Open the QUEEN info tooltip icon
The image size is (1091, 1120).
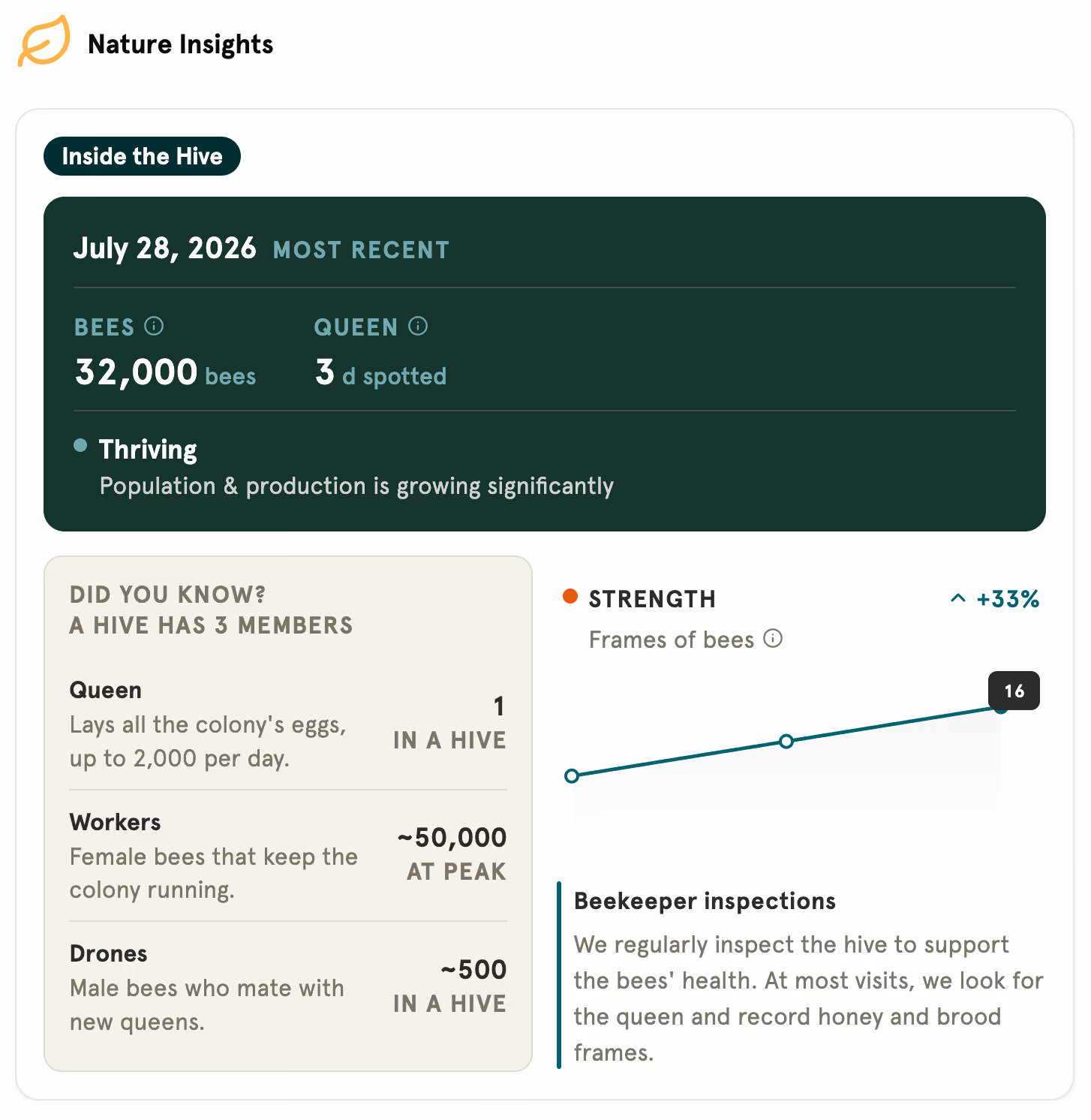(418, 326)
